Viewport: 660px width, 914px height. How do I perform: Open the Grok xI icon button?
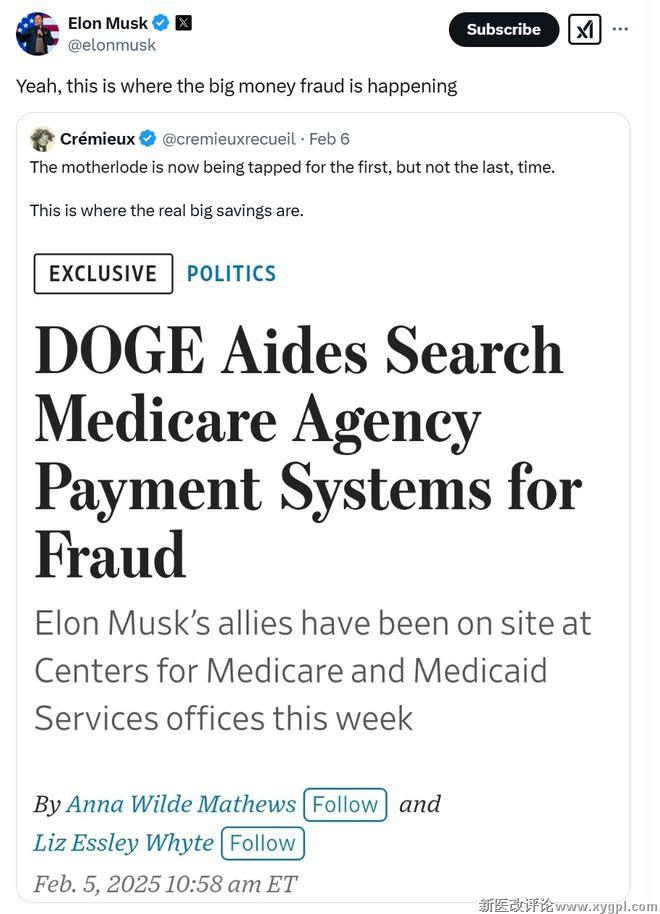[584, 29]
